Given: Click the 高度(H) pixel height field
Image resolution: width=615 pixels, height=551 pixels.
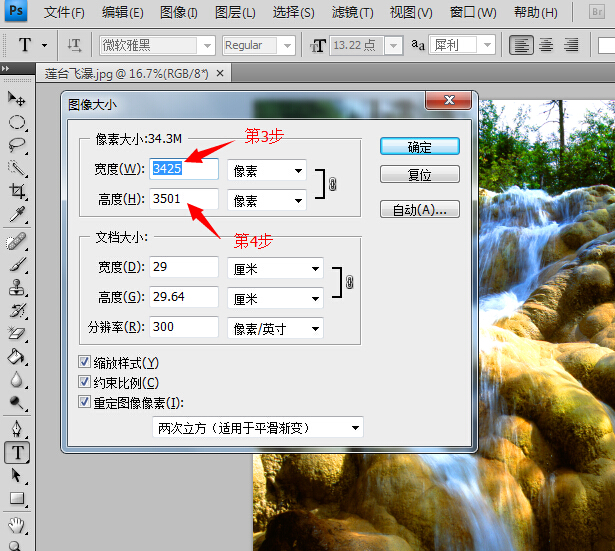Looking at the screenshot, I should tap(183, 200).
